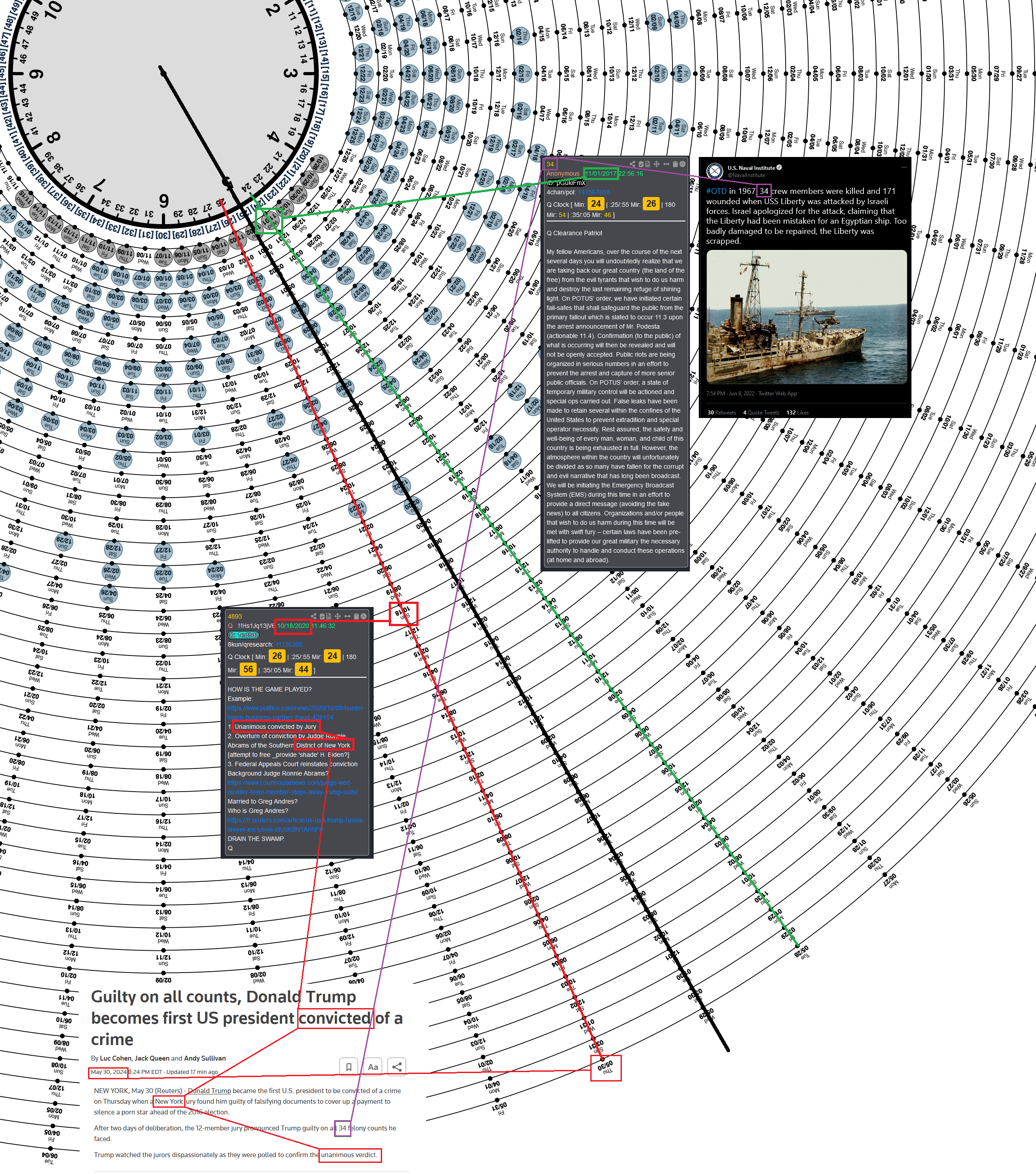Click the share icon on post 34
This screenshot has width=1036, height=1174.
(633, 164)
